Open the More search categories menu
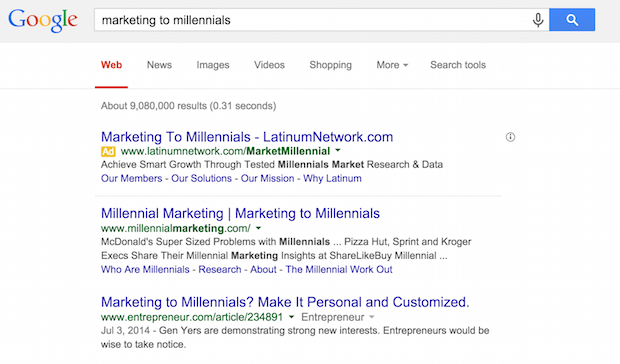620x364 pixels. 392,65
